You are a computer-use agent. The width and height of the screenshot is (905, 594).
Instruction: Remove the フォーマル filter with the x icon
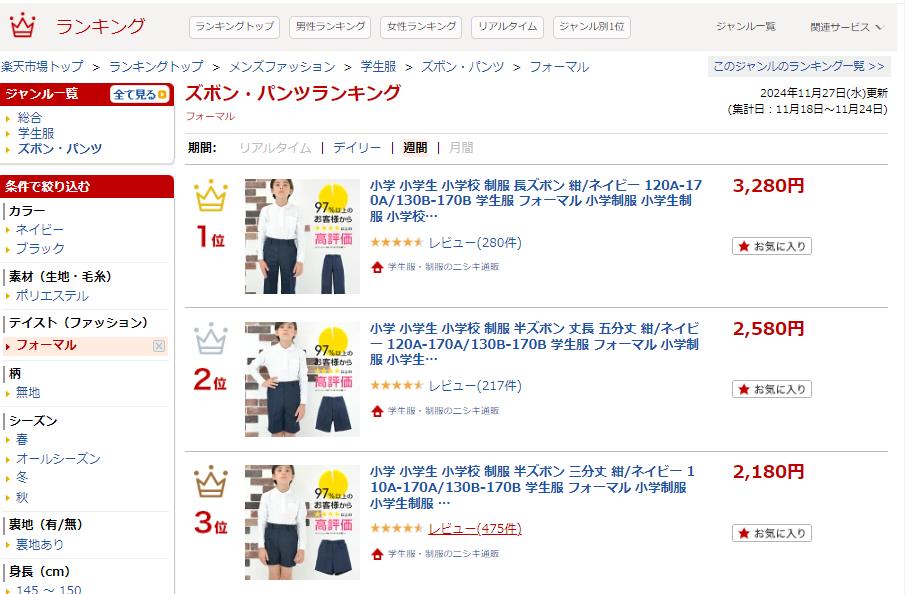tap(159, 346)
